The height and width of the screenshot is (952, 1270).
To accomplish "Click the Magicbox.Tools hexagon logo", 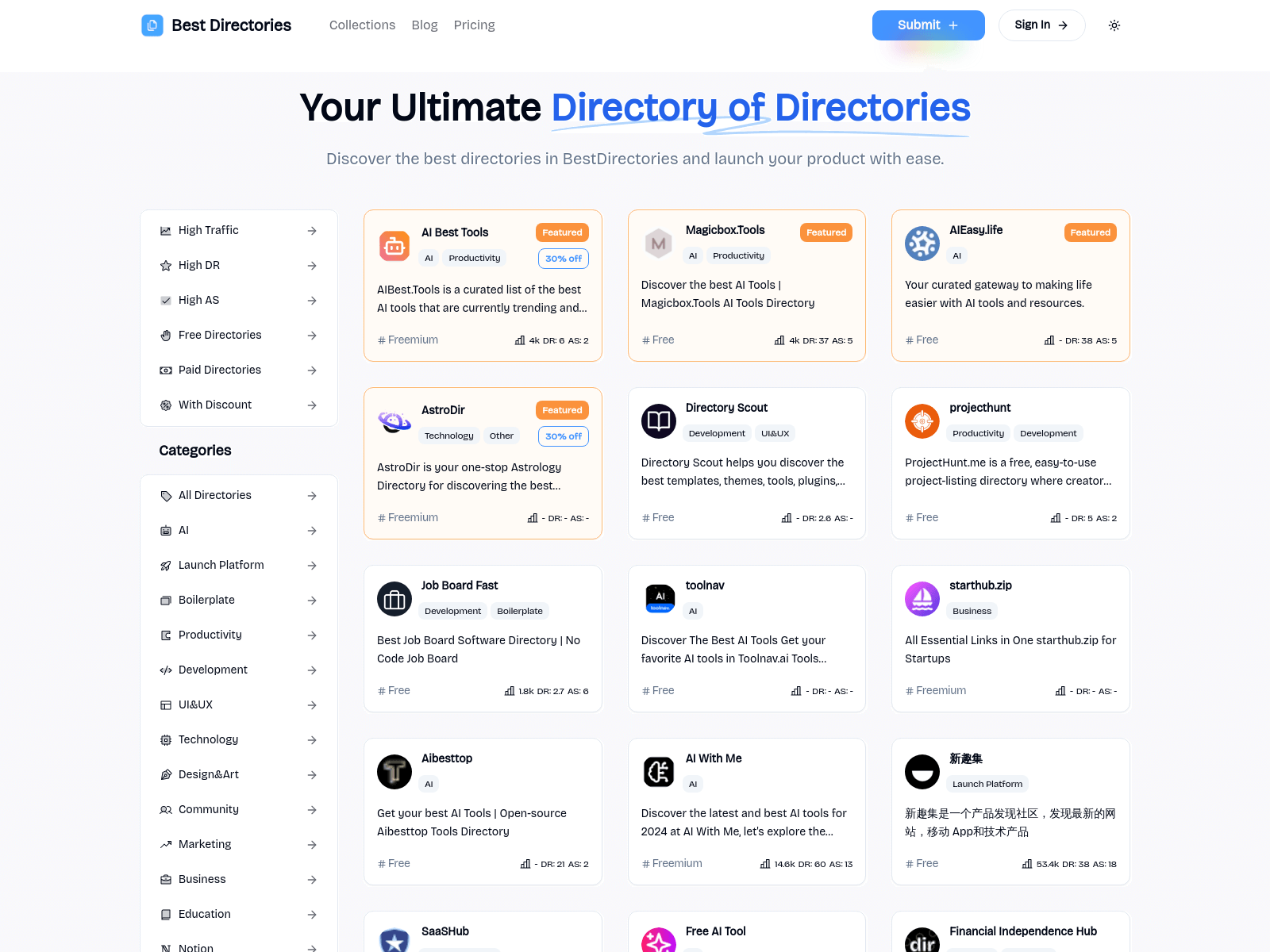I will (x=658, y=244).
